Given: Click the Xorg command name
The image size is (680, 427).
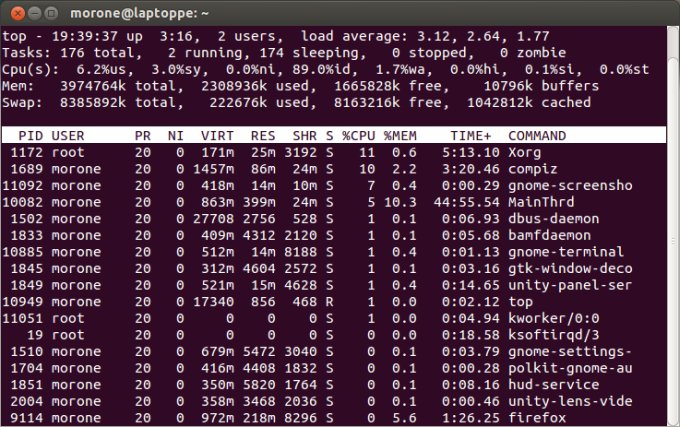Looking at the screenshot, I should point(525,153).
